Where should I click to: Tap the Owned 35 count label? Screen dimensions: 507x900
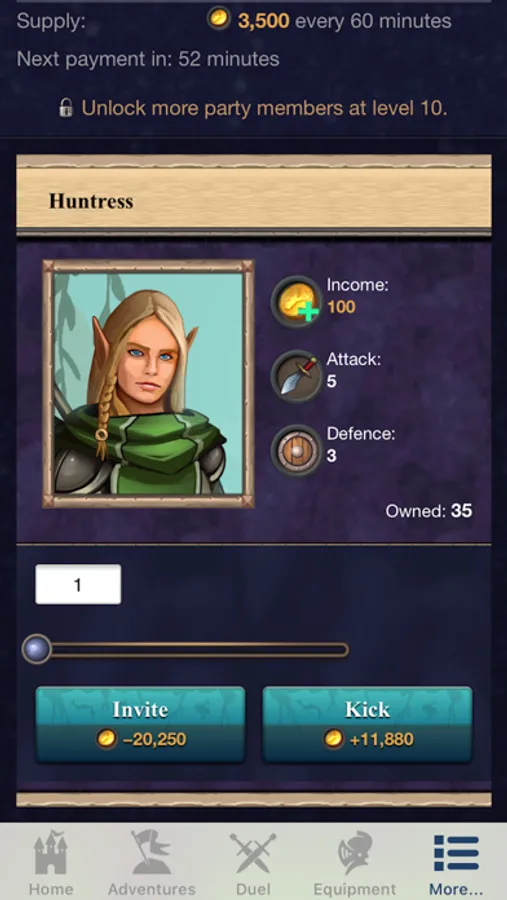point(428,511)
